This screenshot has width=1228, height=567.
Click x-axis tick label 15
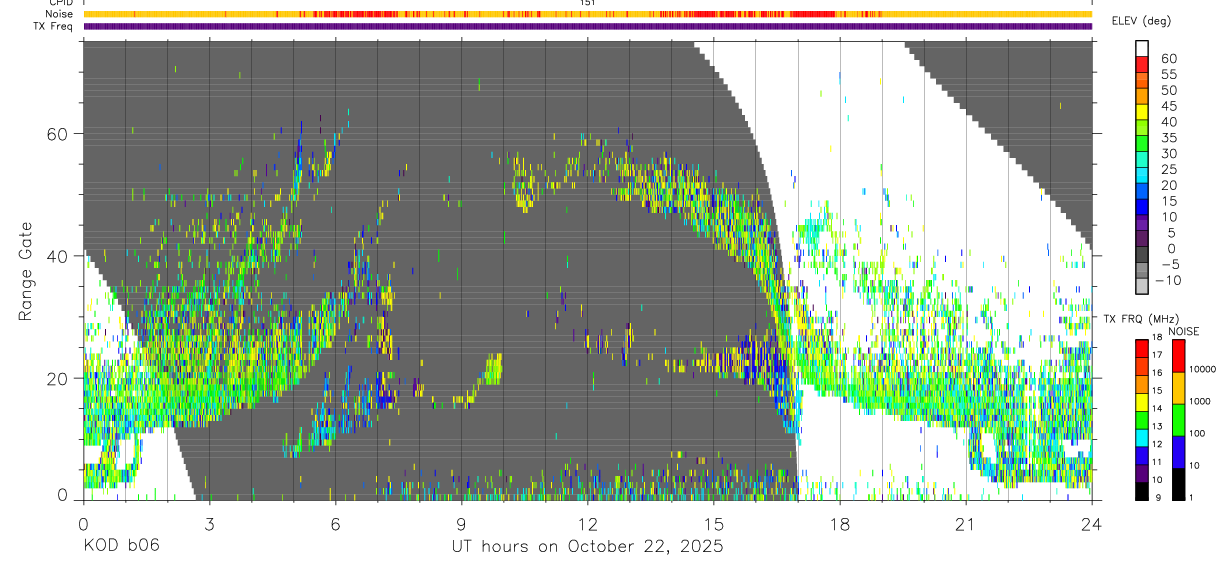click(x=714, y=523)
